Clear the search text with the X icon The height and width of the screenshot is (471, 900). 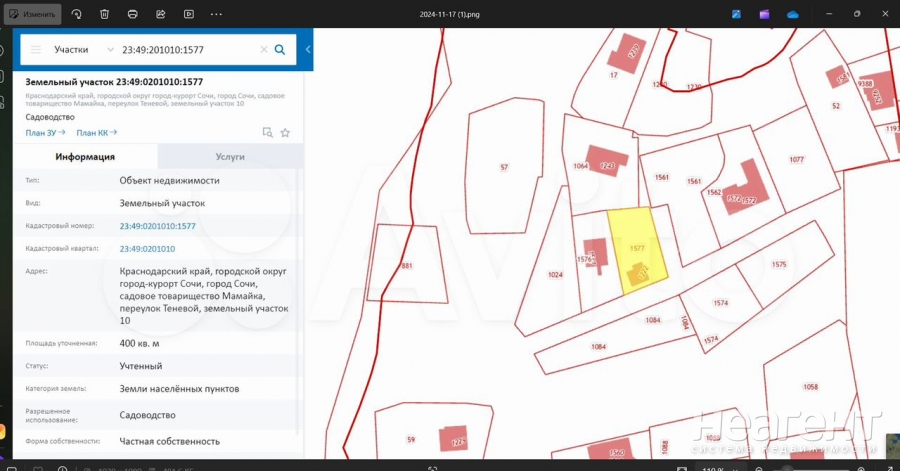264,49
